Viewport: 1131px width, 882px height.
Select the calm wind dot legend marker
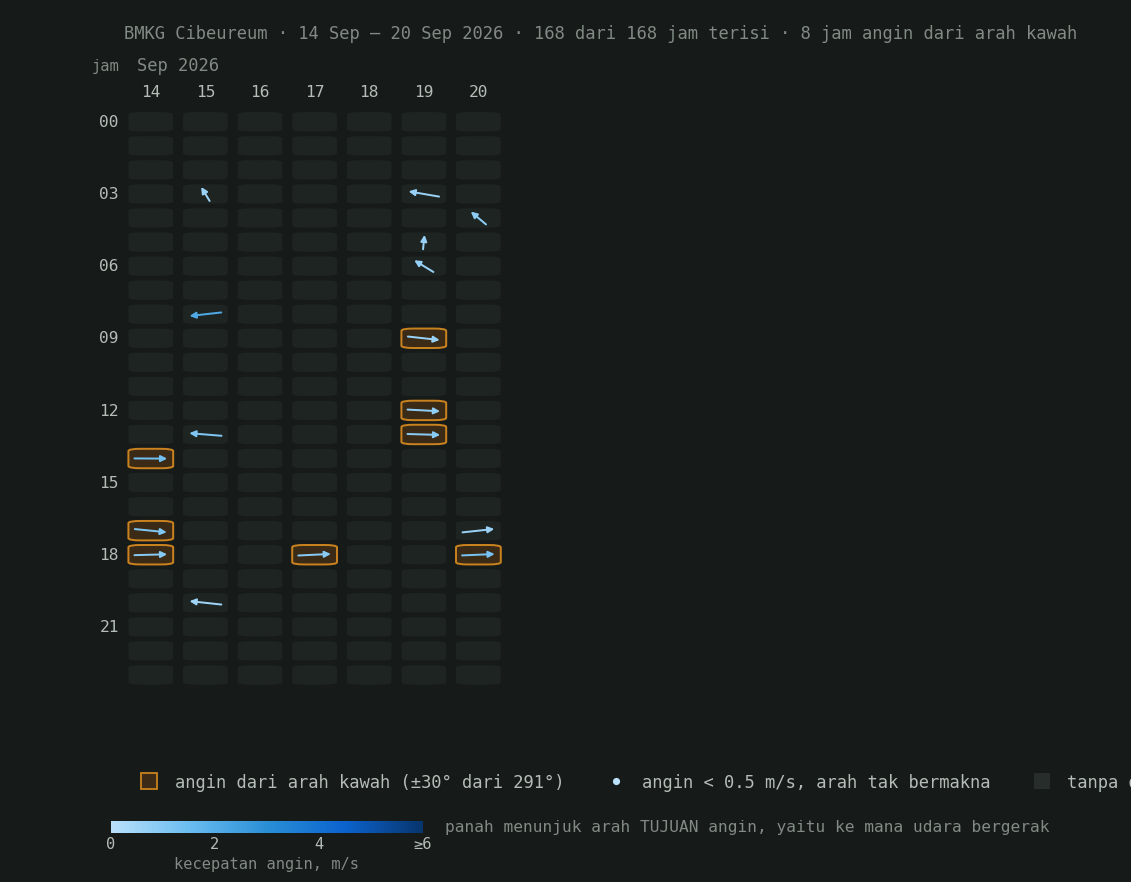tap(616, 781)
